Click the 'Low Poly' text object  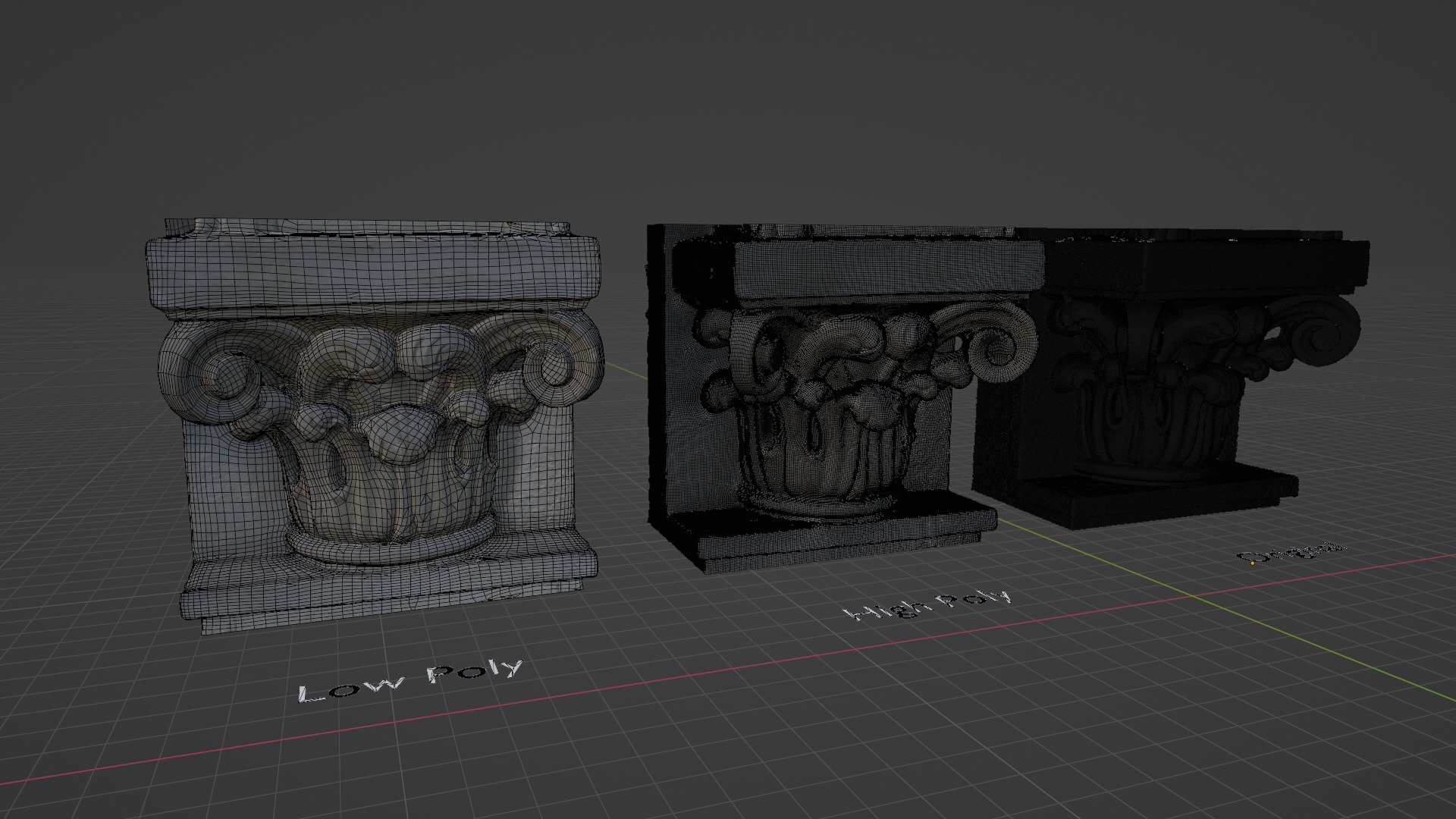point(411,679)
